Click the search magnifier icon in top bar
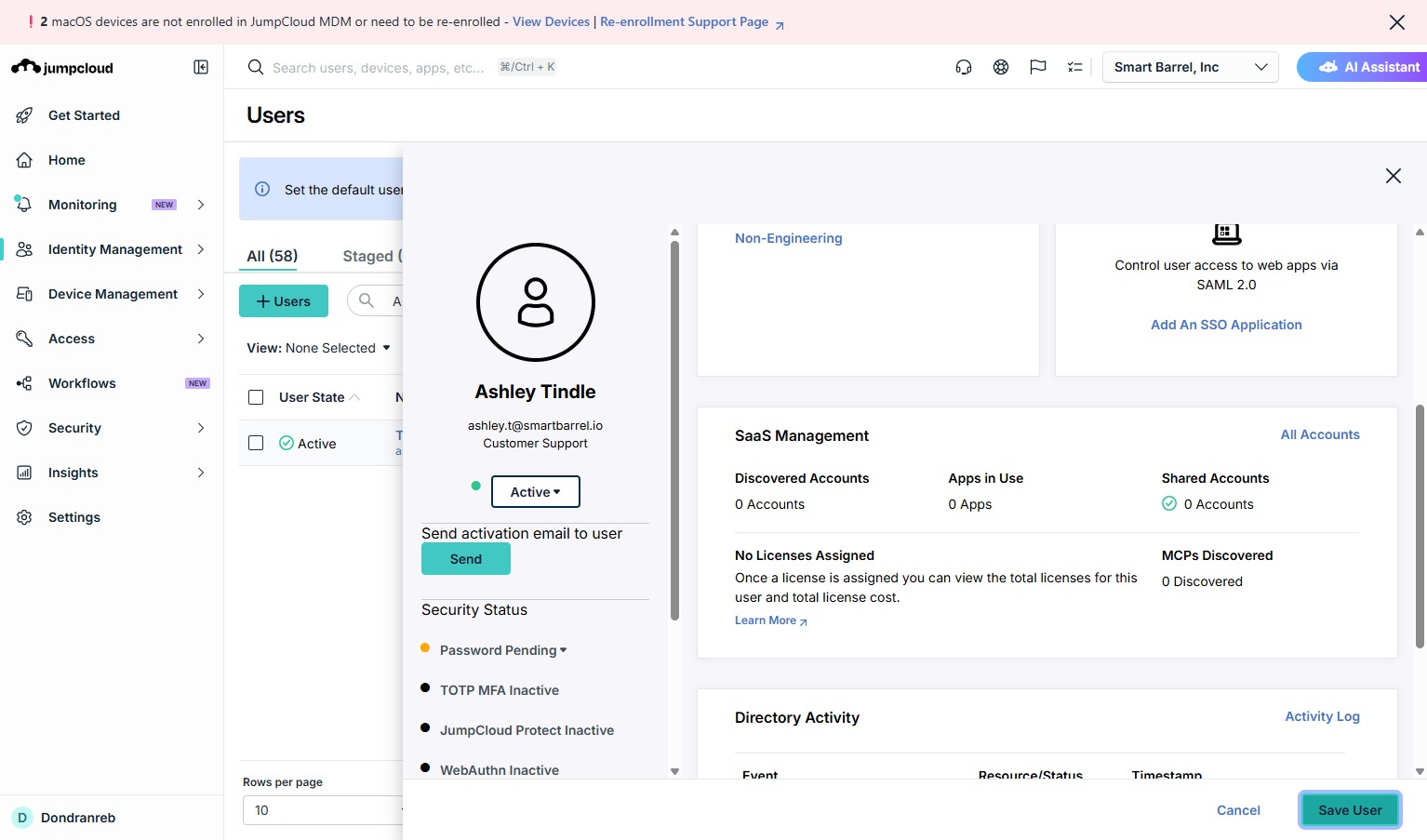Screen dimensions: 1427x840 pyautogui.click(x=255, y=67)
